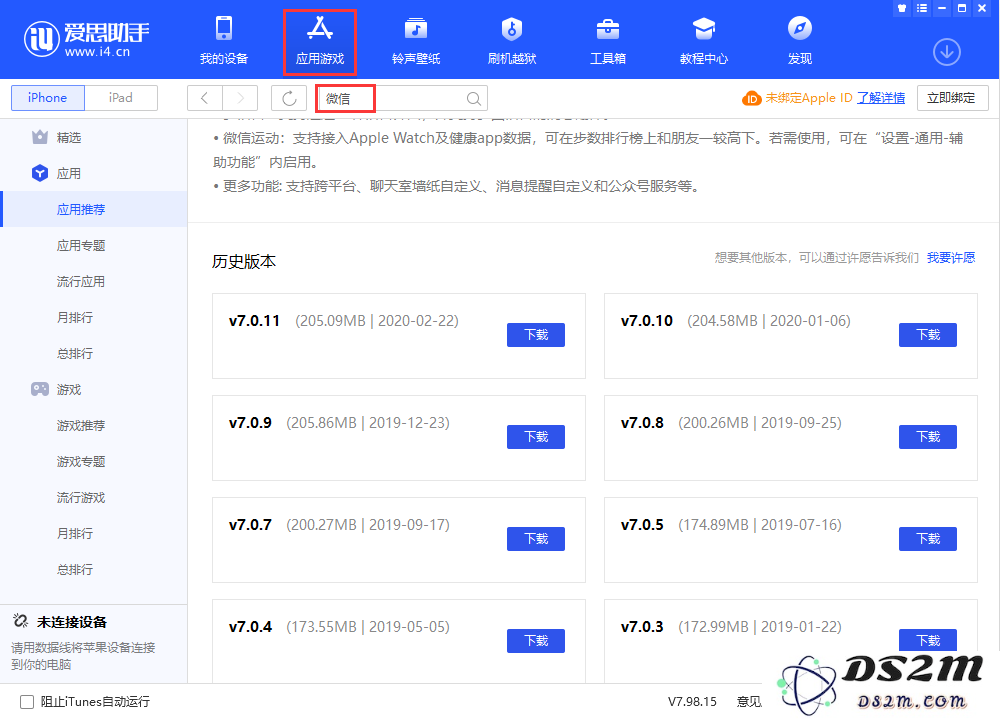Open 总排行 under the 应用 section
The width and height of the screenshot is (1000, 719).
[75, 353]
